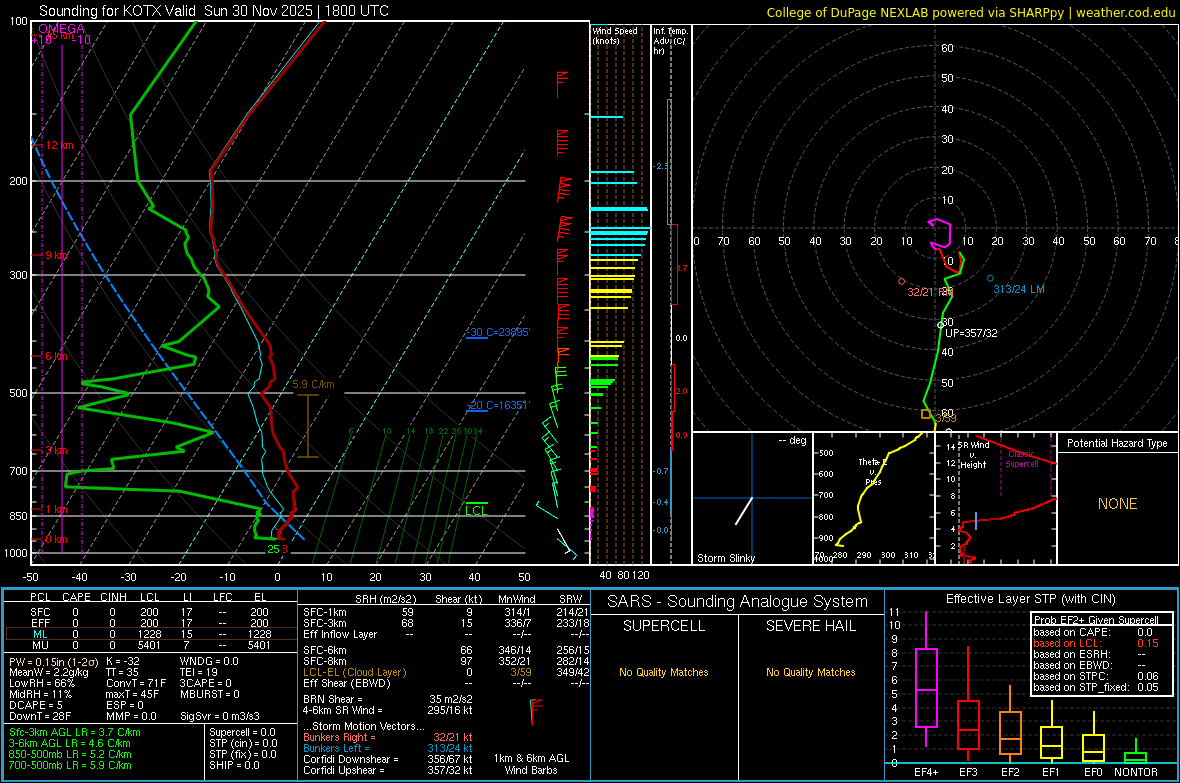Click the Effective Layer STP (with CIN) title
The image size is (1180, 783).
coord(1031,599)
